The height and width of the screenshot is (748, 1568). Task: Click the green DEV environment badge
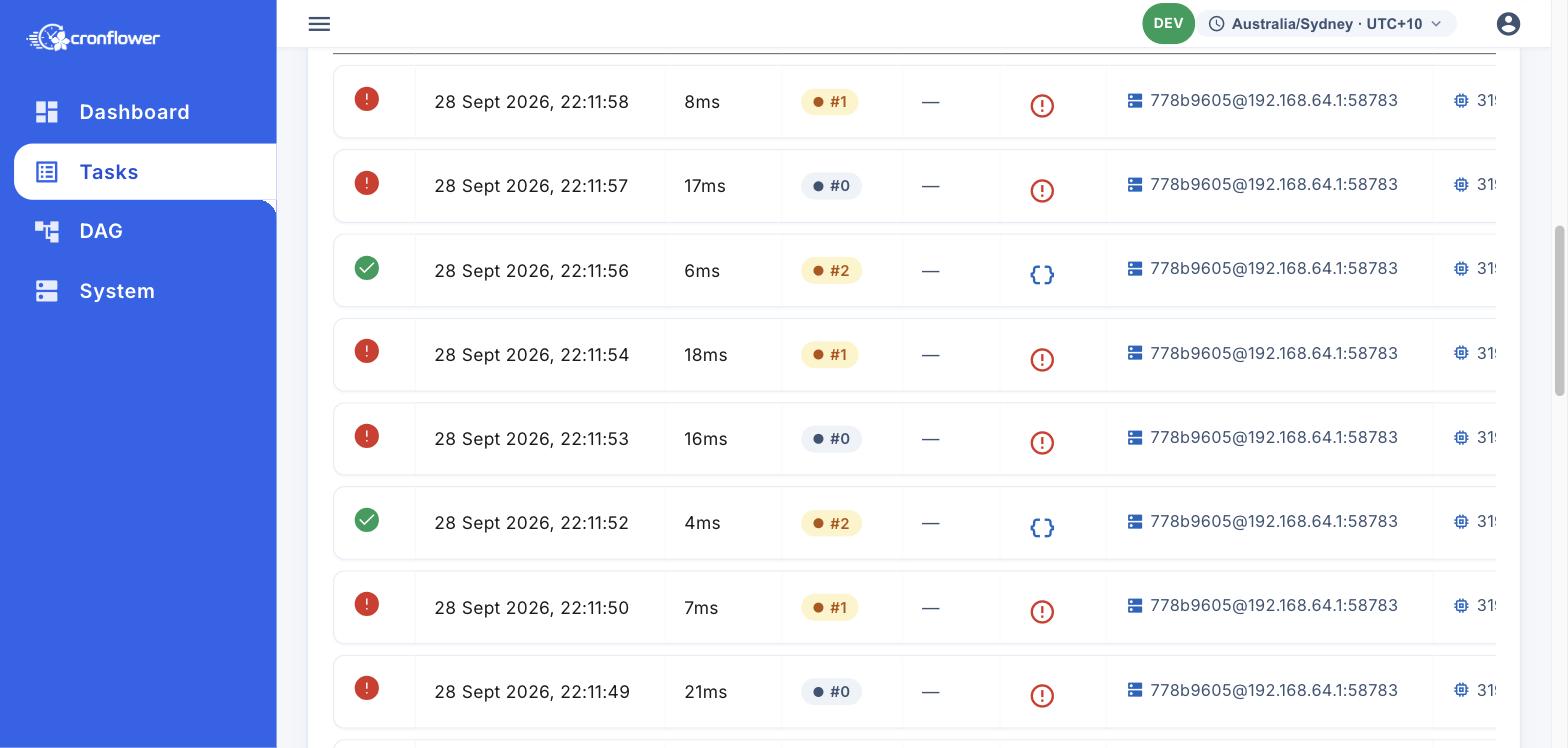pyautogui.click(x=1168, y=24)
